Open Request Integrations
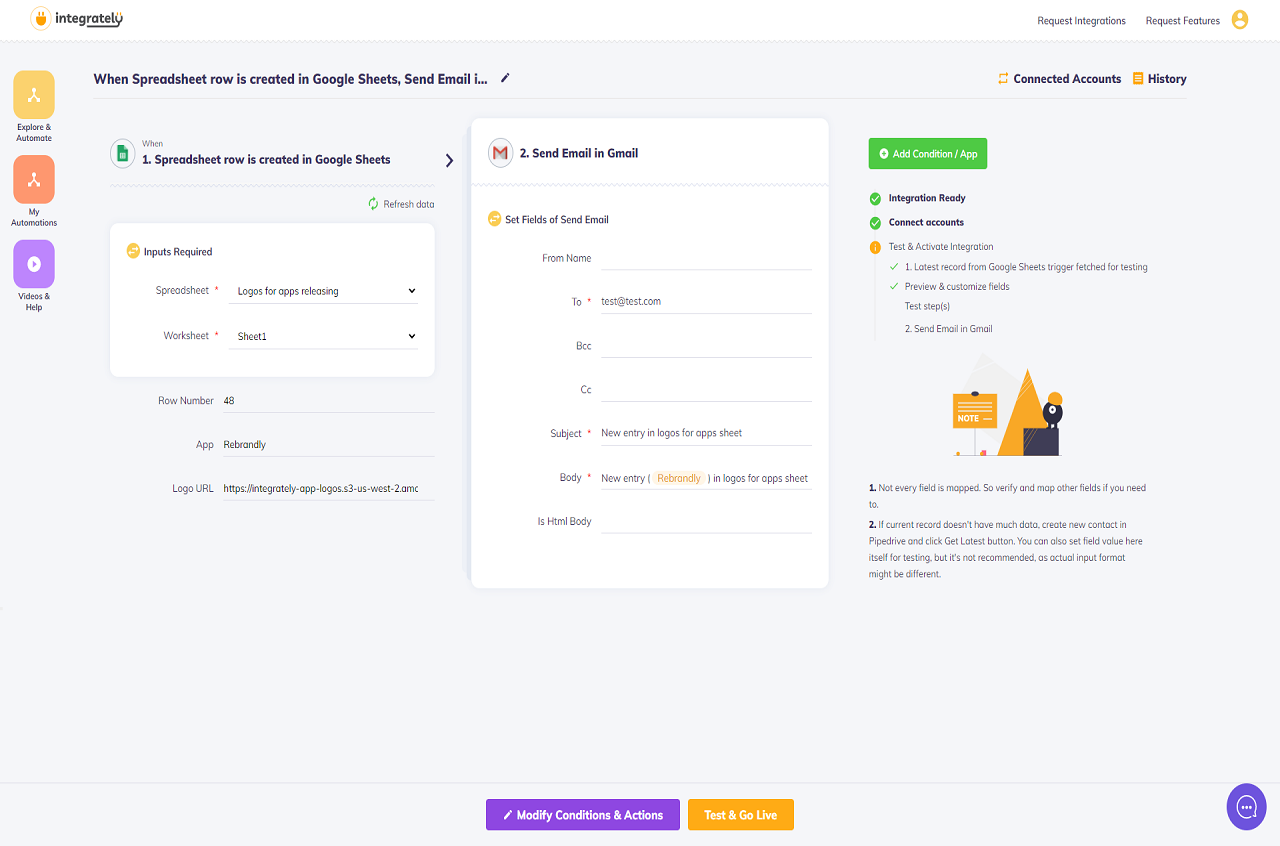The width and height of the screenshot is (1280, 846). pyautogui.click(x=1081, y=20)
